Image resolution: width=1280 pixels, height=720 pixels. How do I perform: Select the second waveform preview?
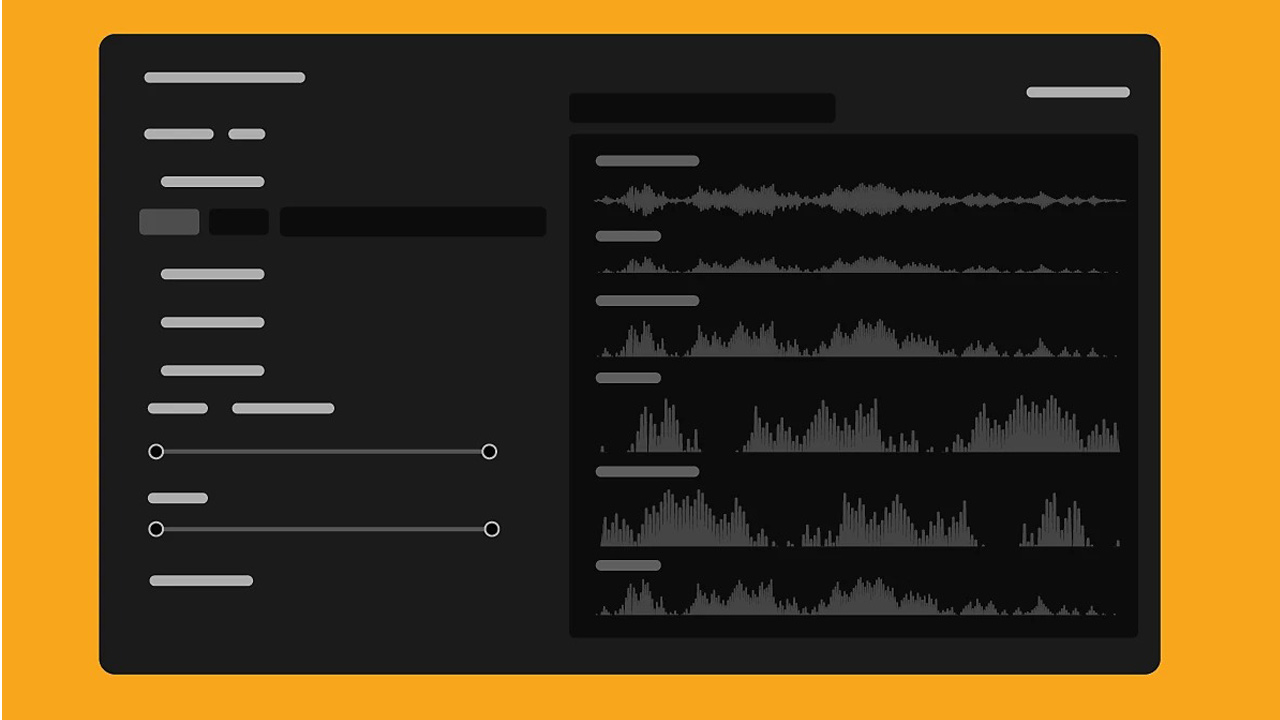[860, 267]
